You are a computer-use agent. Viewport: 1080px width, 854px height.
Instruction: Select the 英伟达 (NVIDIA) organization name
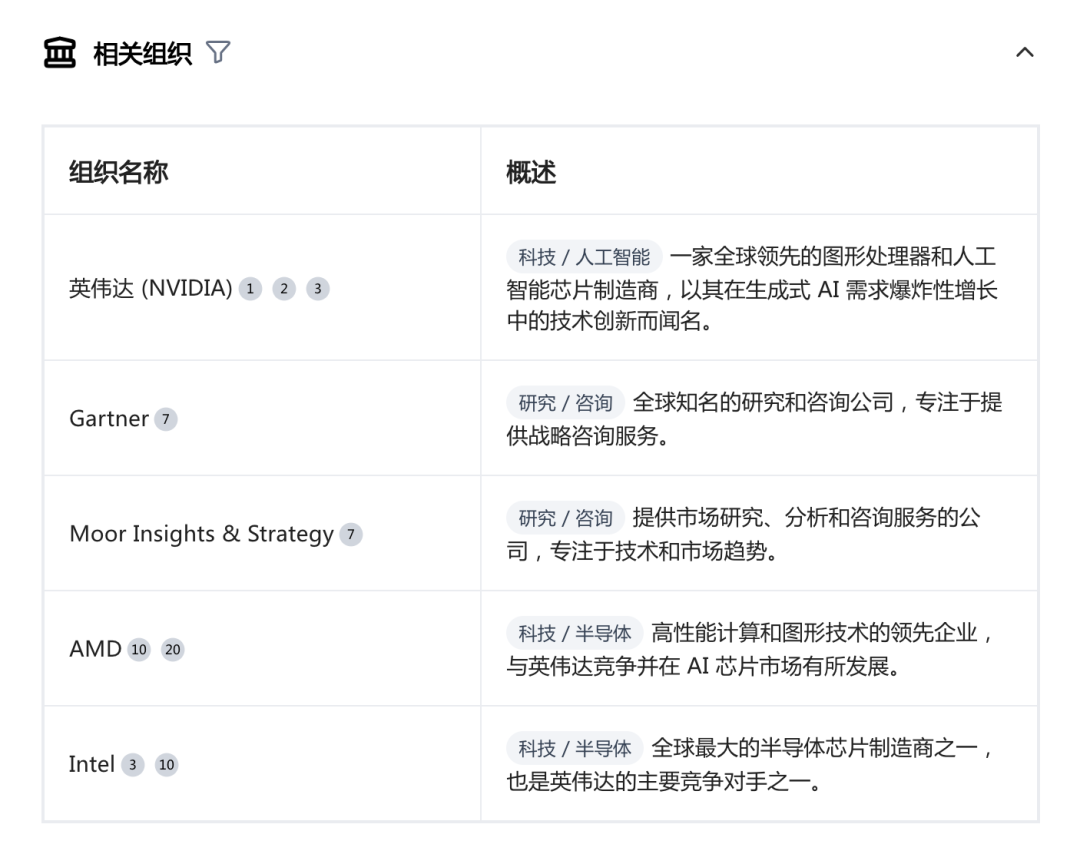151,288
